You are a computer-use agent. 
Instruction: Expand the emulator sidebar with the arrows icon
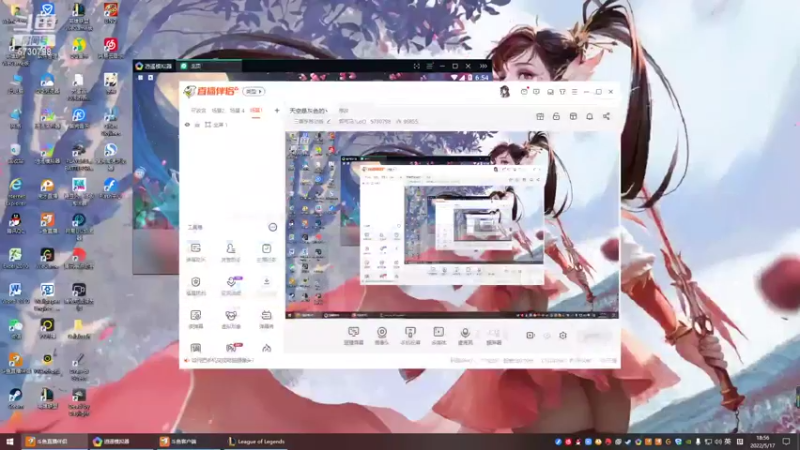(483, 66)
